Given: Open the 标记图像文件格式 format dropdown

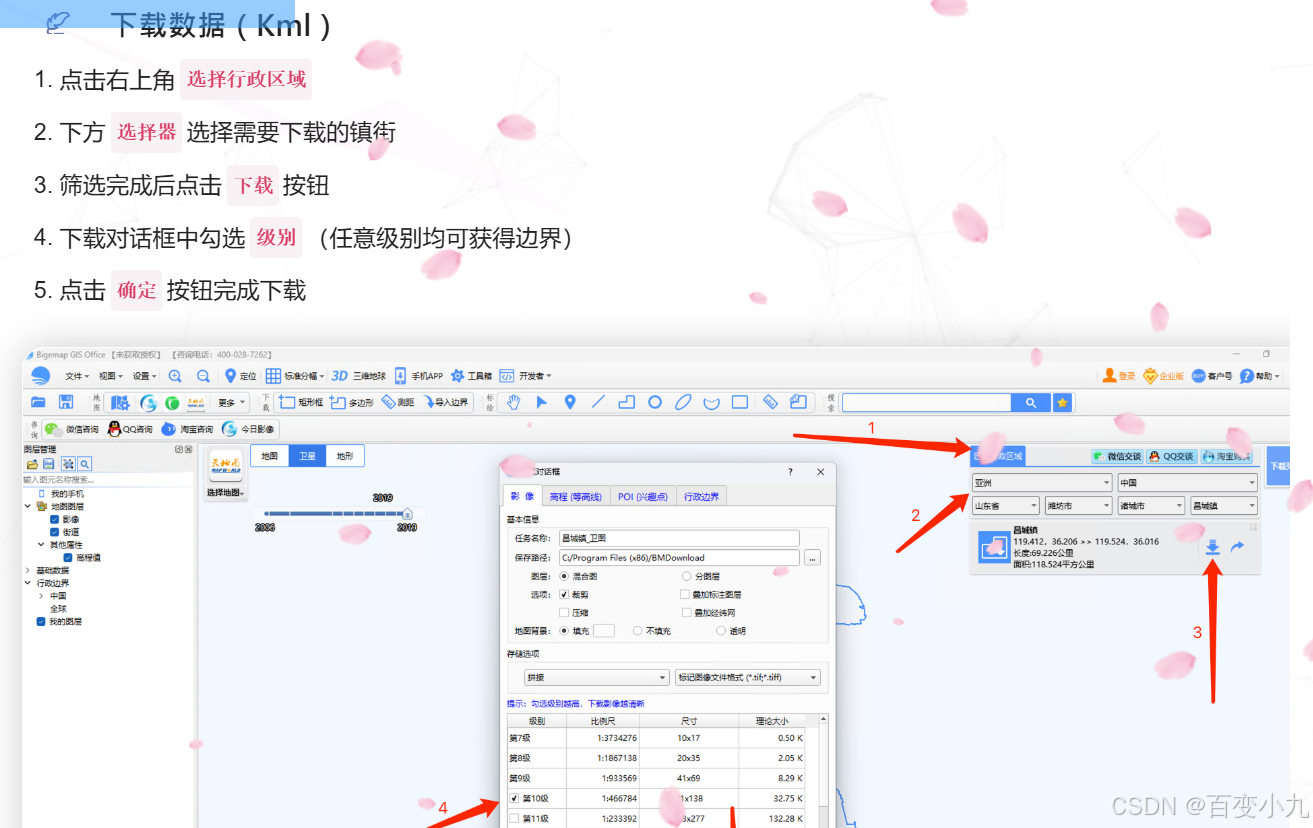Looking at the screenshot, I should click(748, 677).
